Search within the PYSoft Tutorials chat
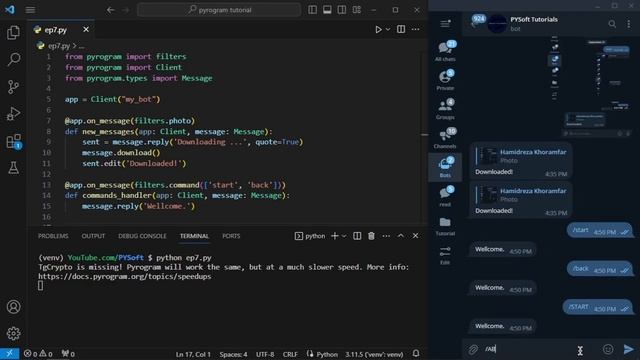 click(x=612, y=24)
